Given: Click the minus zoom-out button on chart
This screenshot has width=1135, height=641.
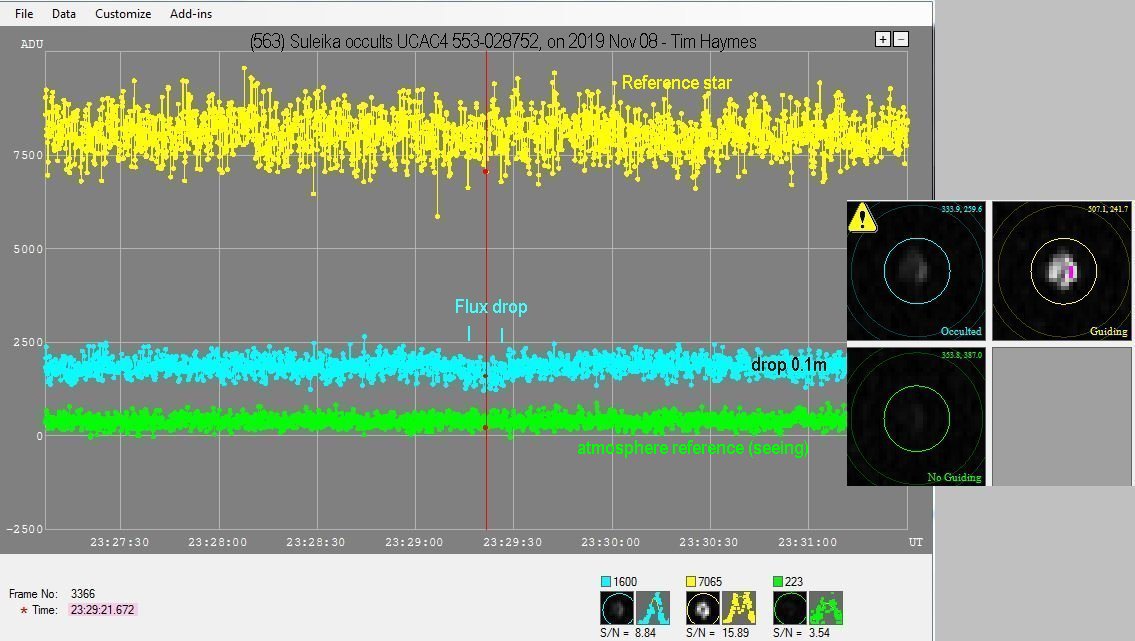Looking at the screenshot, I should pos(901,39).
